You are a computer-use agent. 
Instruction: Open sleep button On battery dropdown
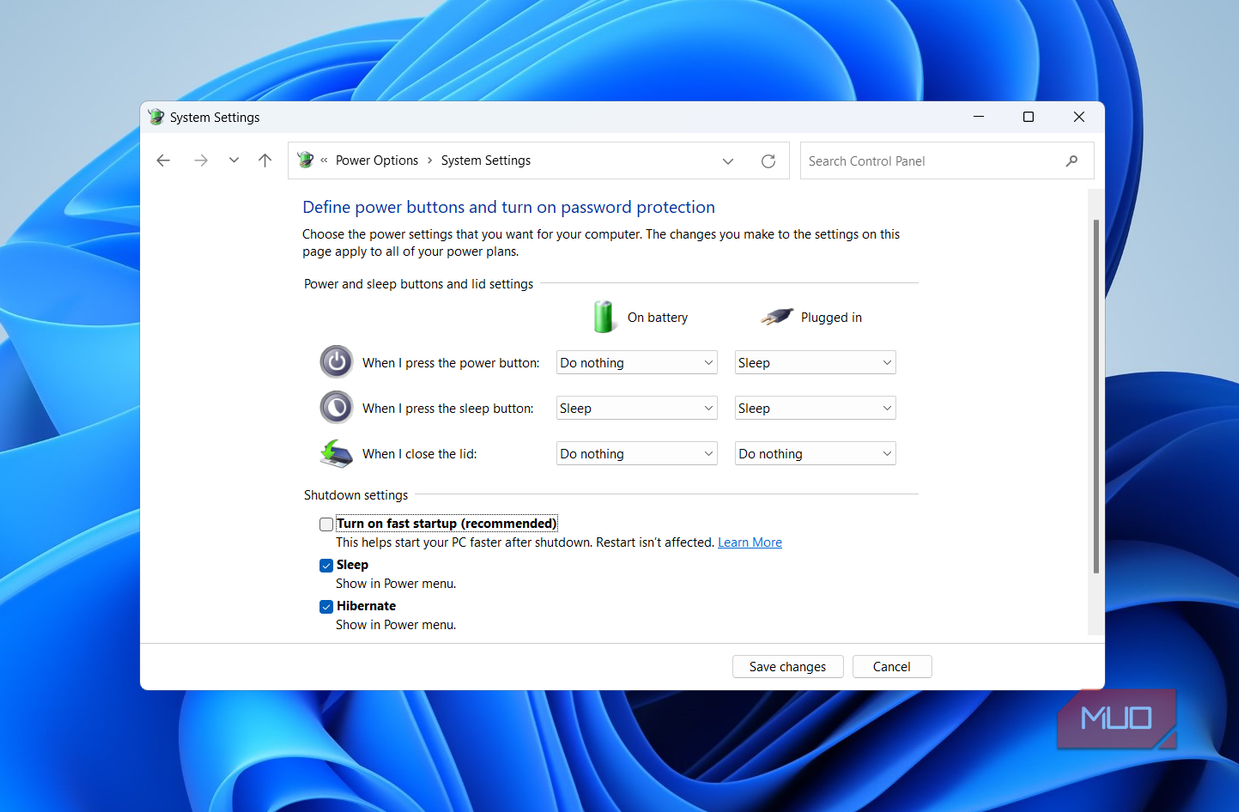[x=637, y=408]
